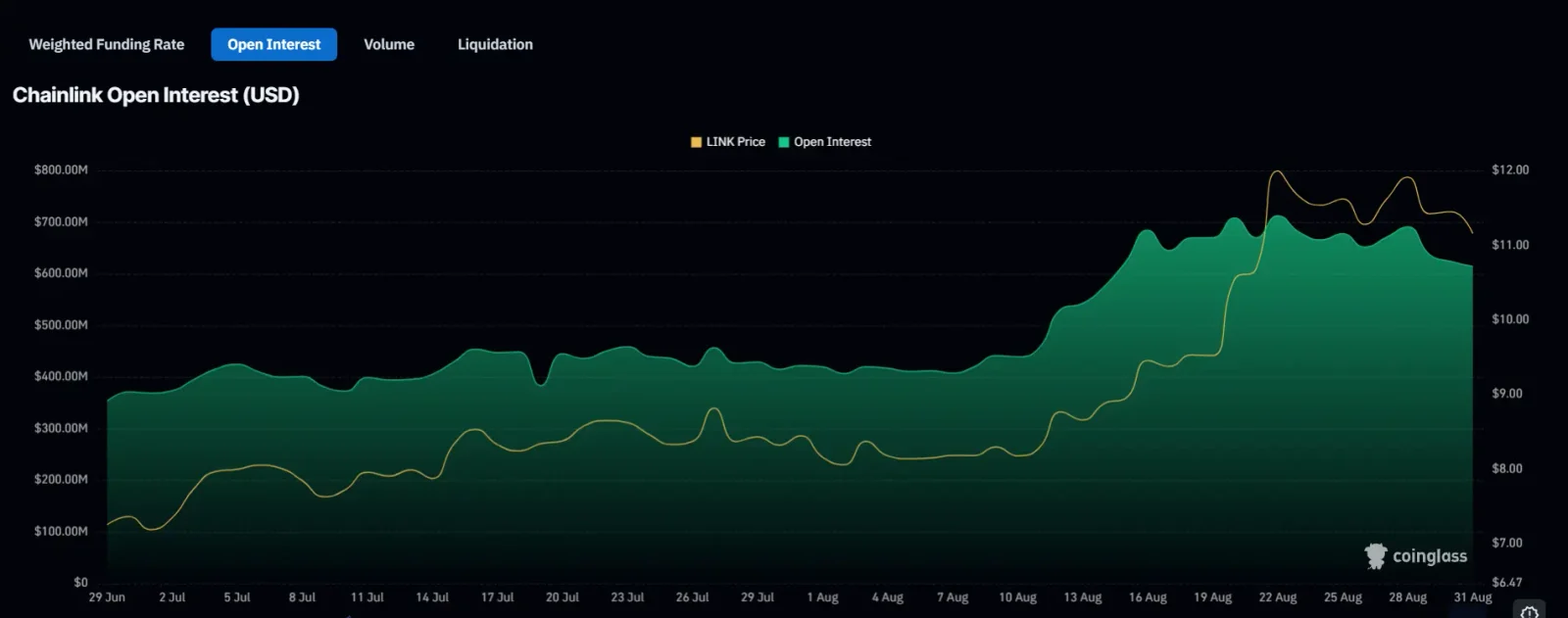
Task: Open the Volume tab
Action: point(389,44)
